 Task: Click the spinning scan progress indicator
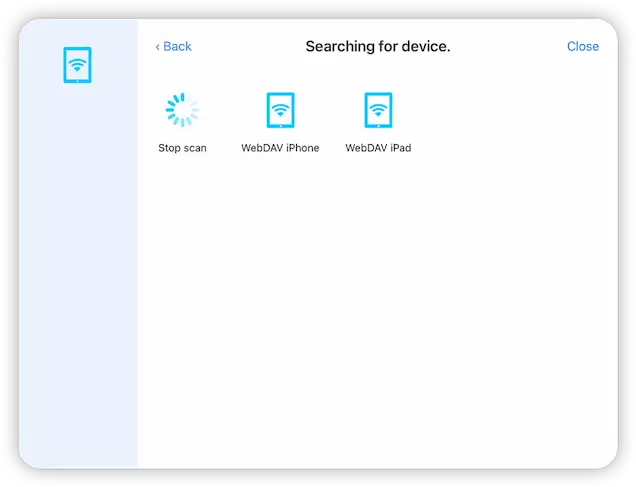(x=182, y=111)
